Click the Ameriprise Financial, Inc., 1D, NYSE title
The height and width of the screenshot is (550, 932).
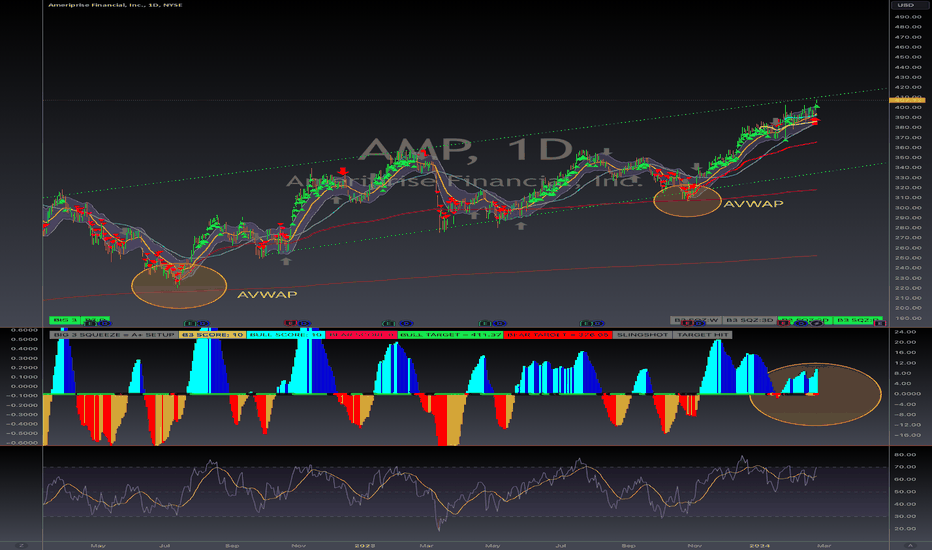tap(115, 5)
